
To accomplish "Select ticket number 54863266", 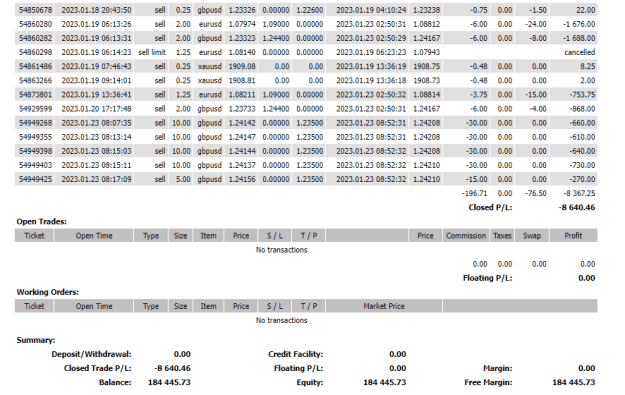I will click(x=35, y=81).
